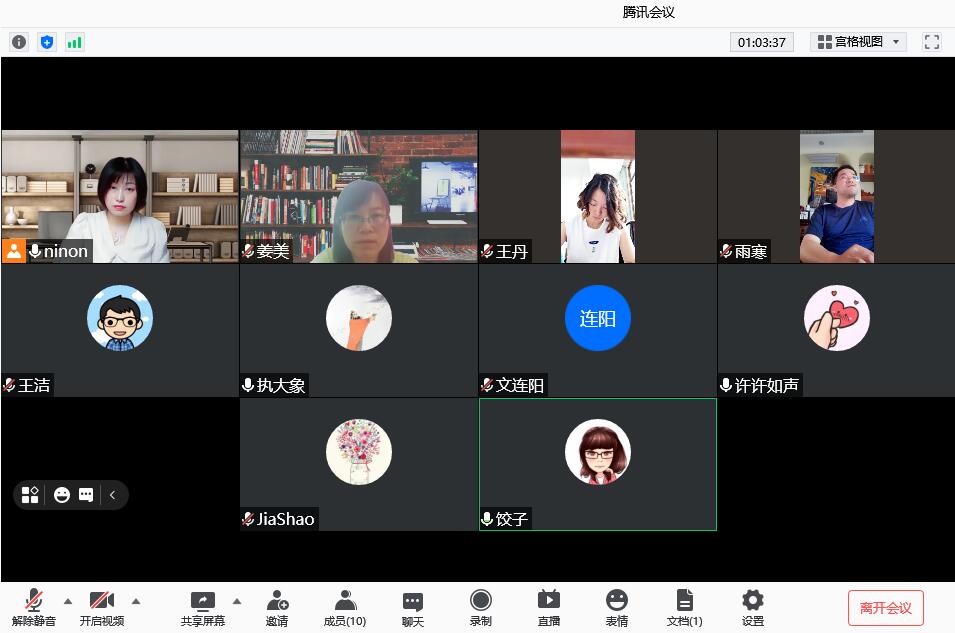Turn on camera with 开启视频
Screen dimensions: 955x633
point(102,607)
